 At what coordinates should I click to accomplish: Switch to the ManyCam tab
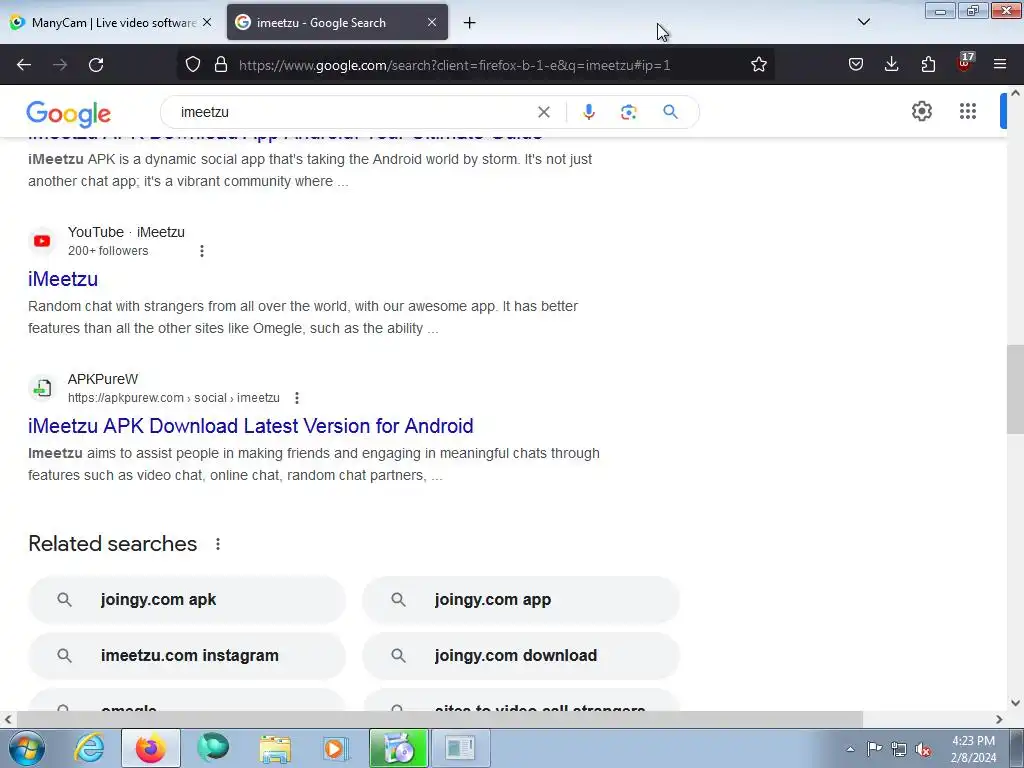[111, 23]
